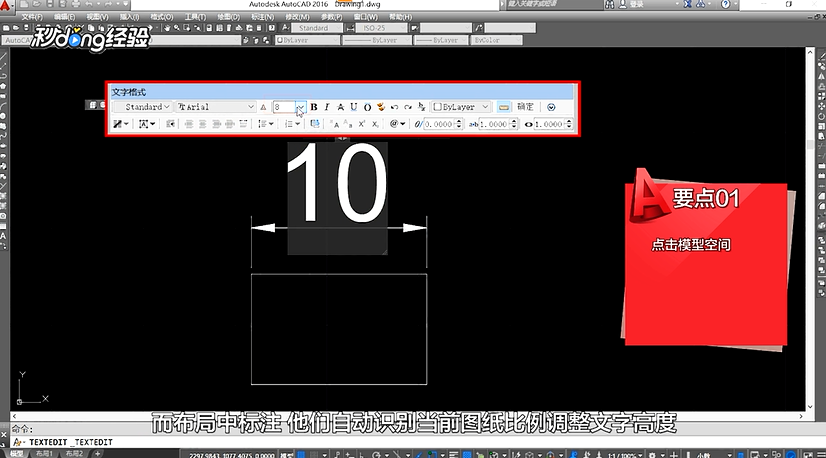The image size is (826, 458).
Task: Click 确定 to confirm text edit
Action: pyautogui.click(x=525, y=107)
